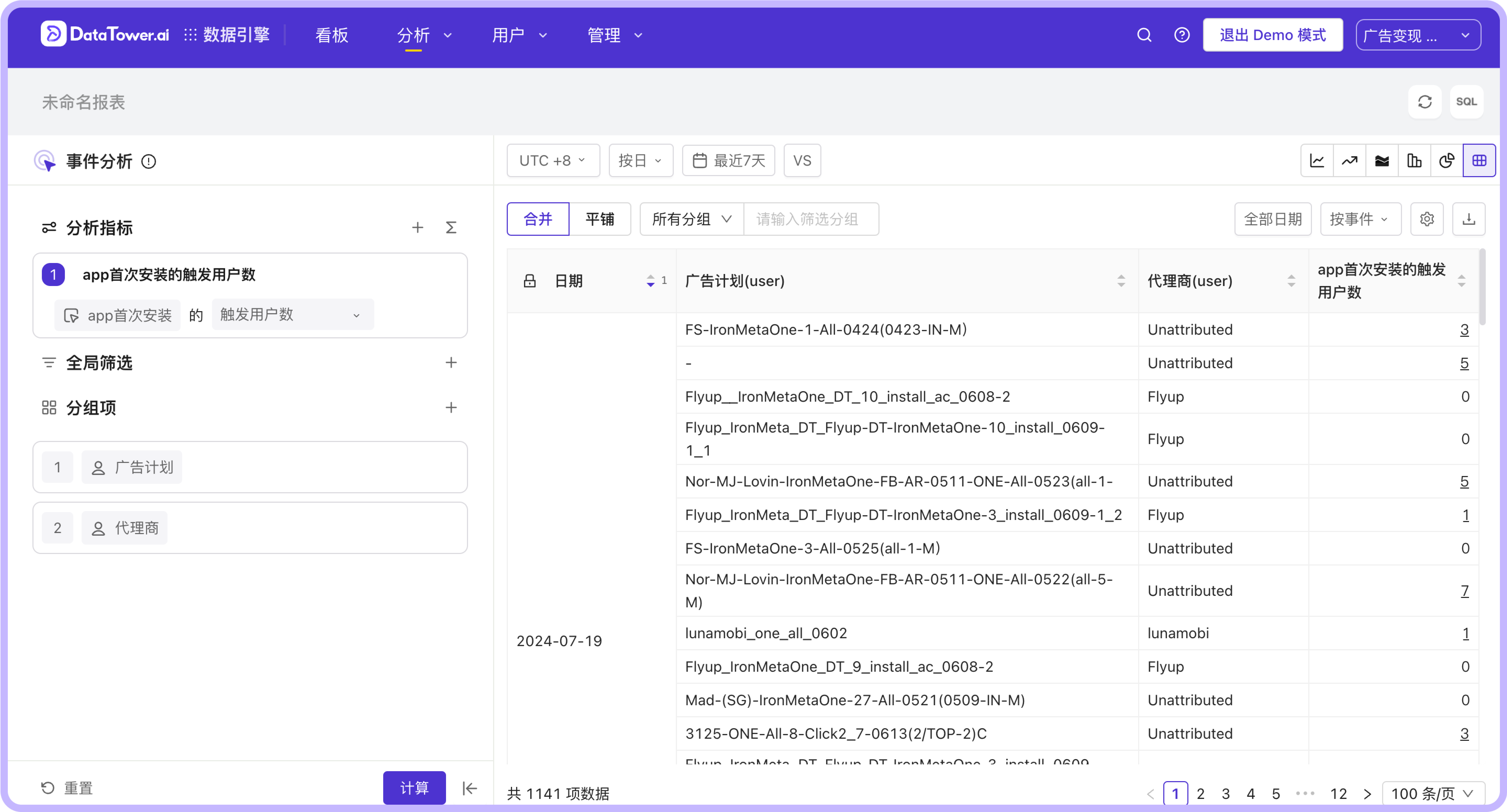Screen dimensions: 1507x812
Task: Switch to 平铺 display mode
Action: tap(600, 219)
